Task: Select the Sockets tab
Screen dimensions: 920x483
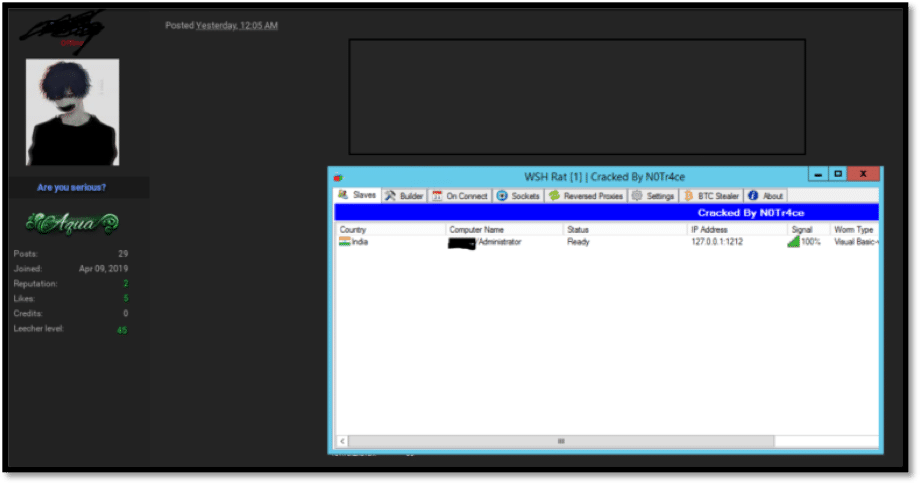Action: [518, 196]
